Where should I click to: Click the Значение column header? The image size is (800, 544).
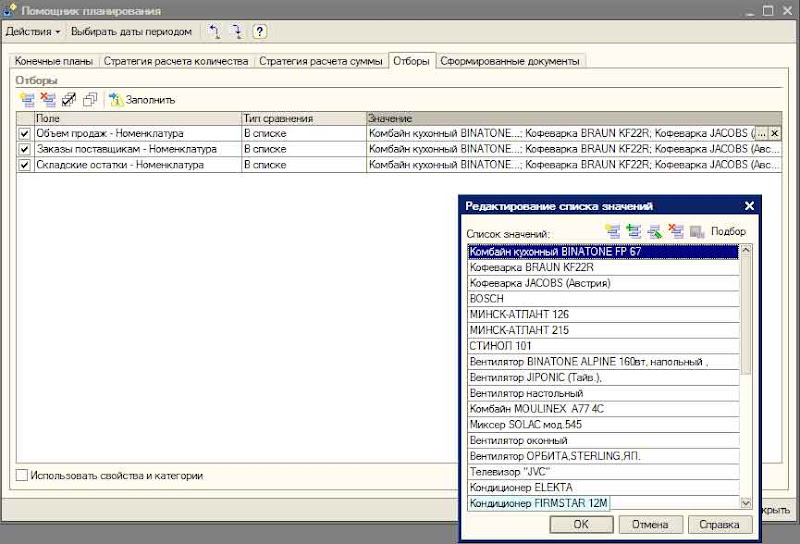574,118
